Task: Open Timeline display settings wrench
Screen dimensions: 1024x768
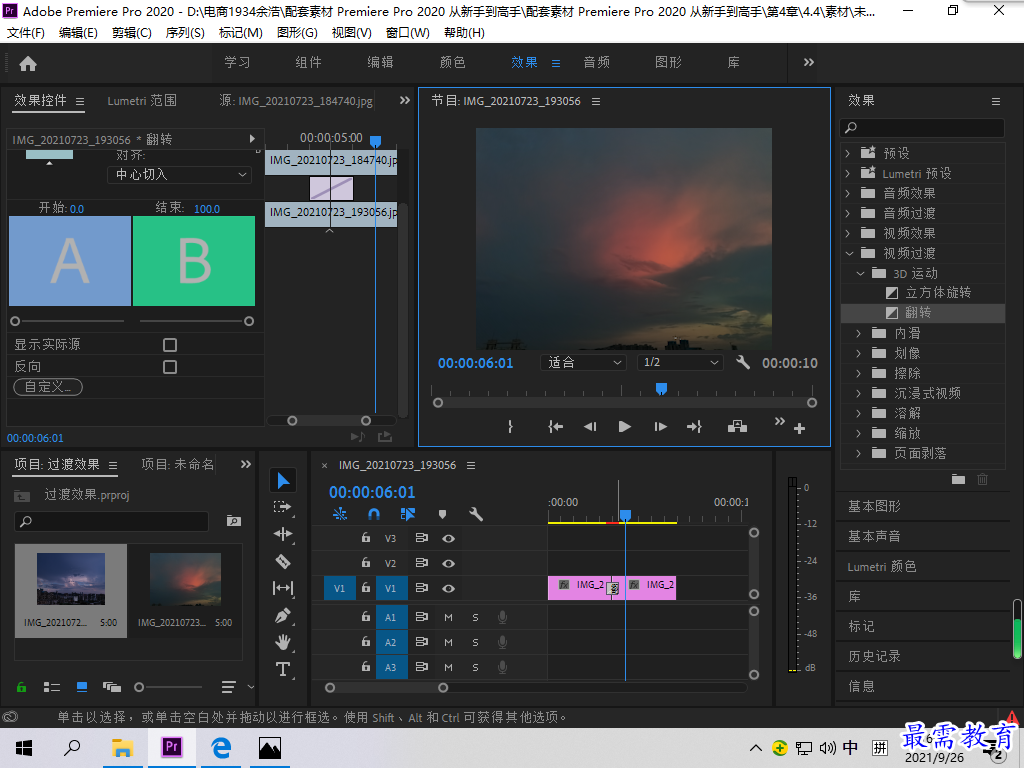Action: 476,515
